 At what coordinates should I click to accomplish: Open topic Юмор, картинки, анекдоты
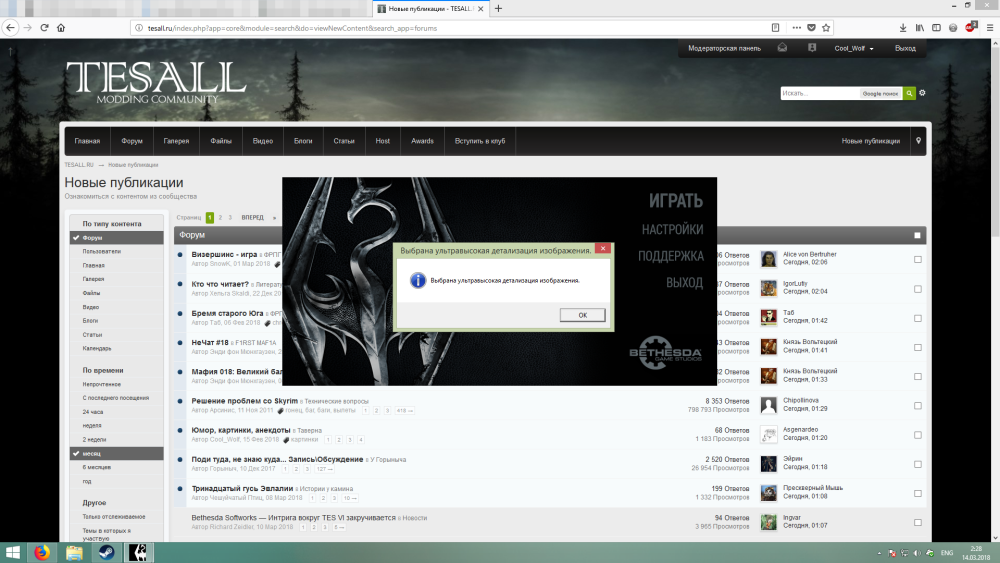(240, 430)
